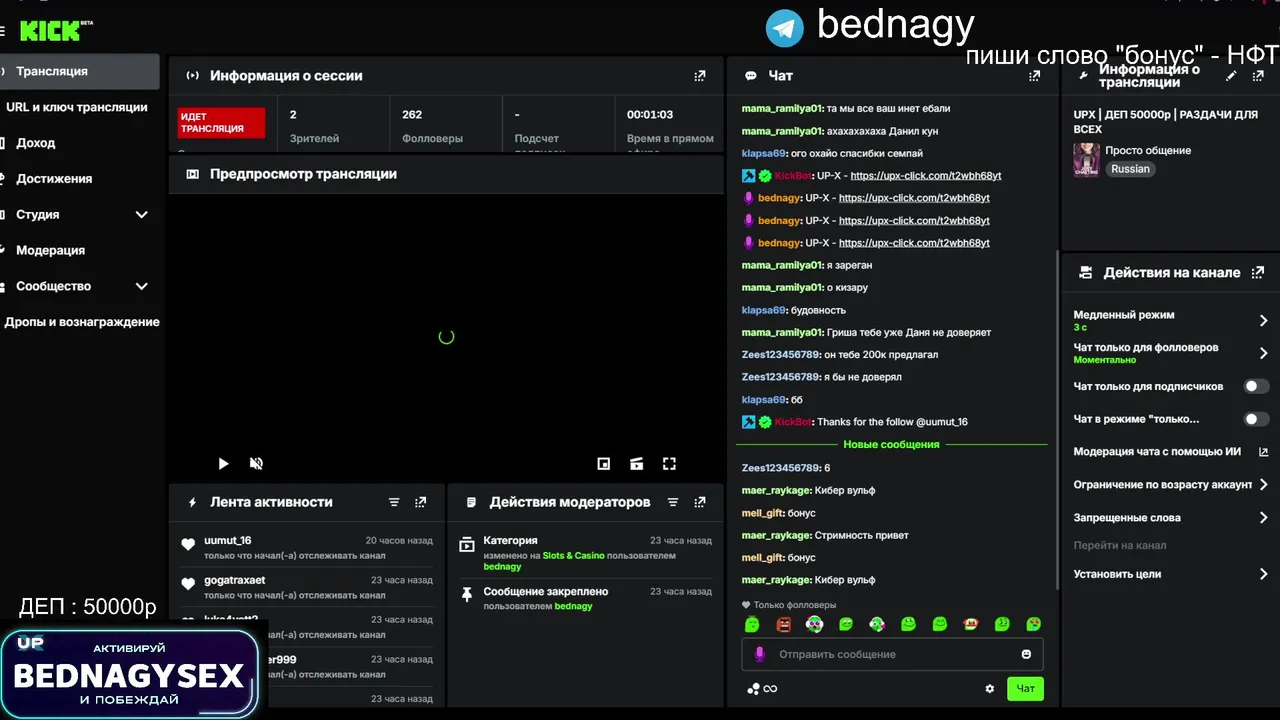Open the stream preview in fullscreen
Image resolution: width=1280 pixels, height=720 pixels.
pos(669,464)
